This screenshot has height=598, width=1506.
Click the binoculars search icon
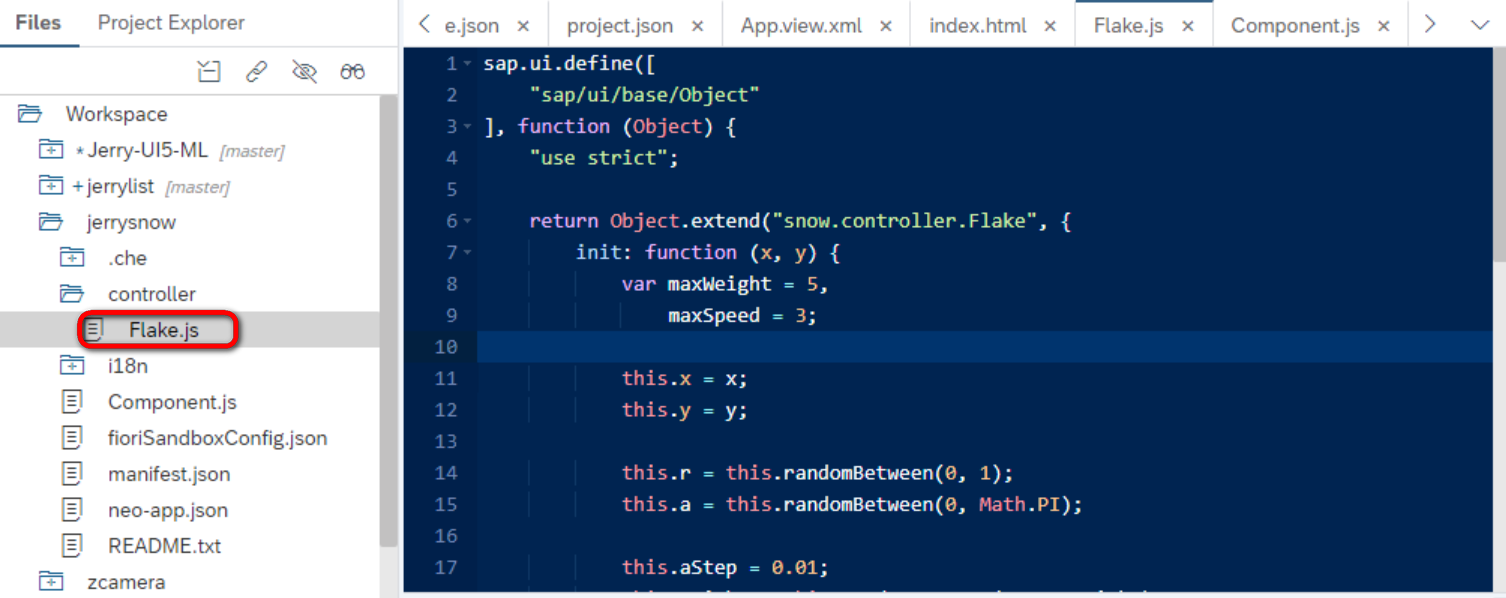(x=352, y=71)
